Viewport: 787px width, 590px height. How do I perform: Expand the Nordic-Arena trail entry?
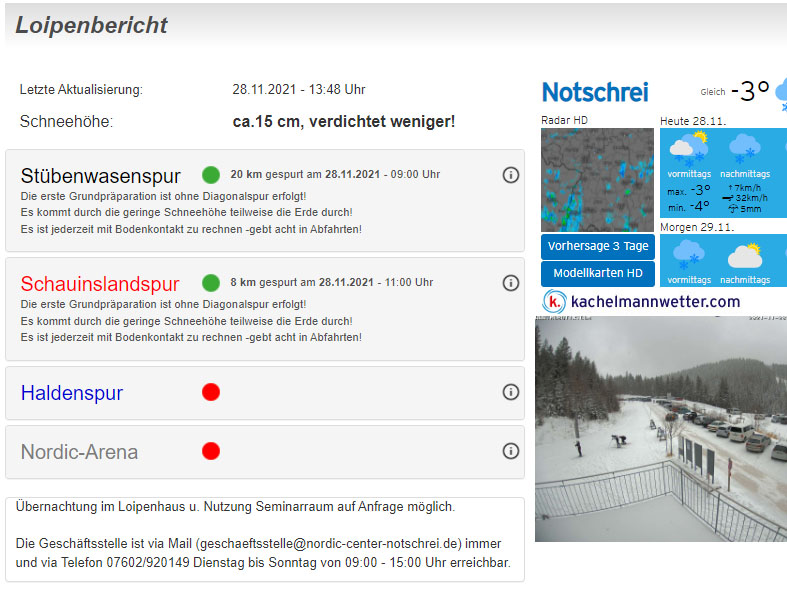(79, 452)
